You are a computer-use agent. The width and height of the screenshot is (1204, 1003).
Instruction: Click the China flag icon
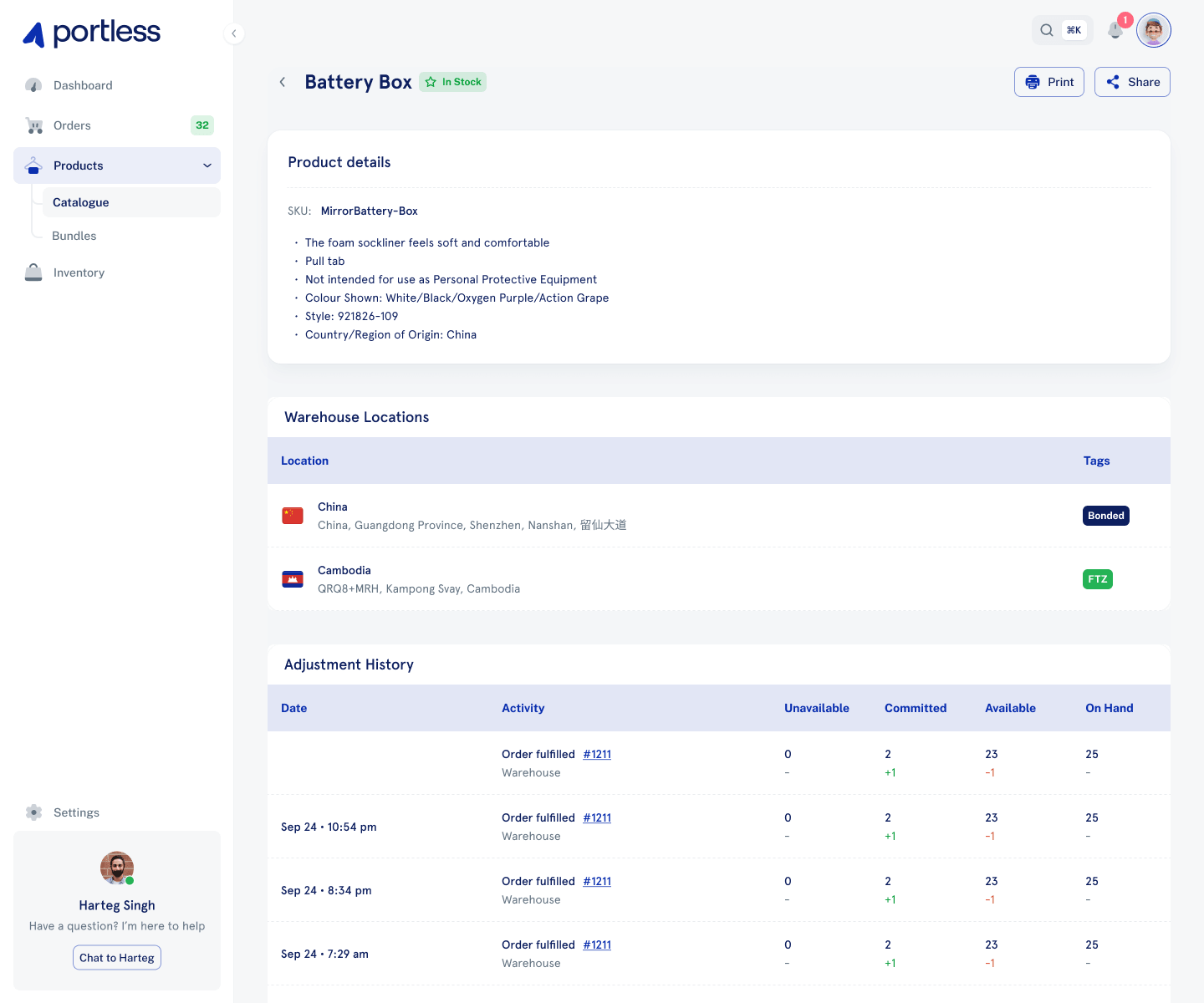(x=293, y=516)
